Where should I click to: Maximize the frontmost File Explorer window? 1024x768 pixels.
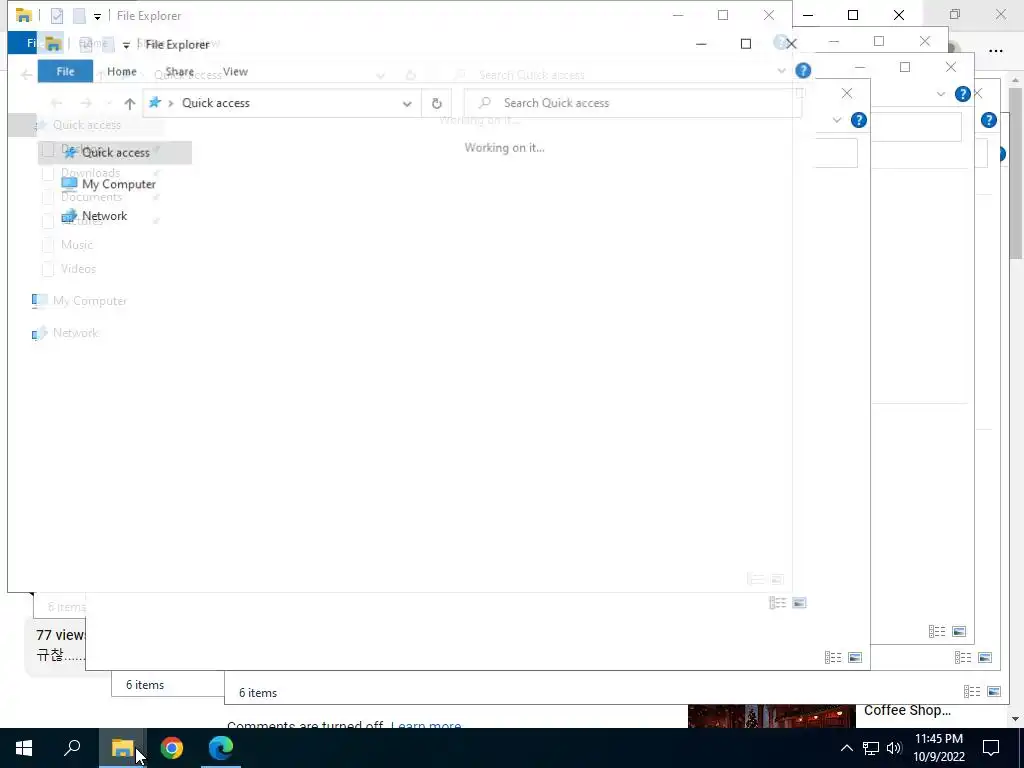[746, 44]
